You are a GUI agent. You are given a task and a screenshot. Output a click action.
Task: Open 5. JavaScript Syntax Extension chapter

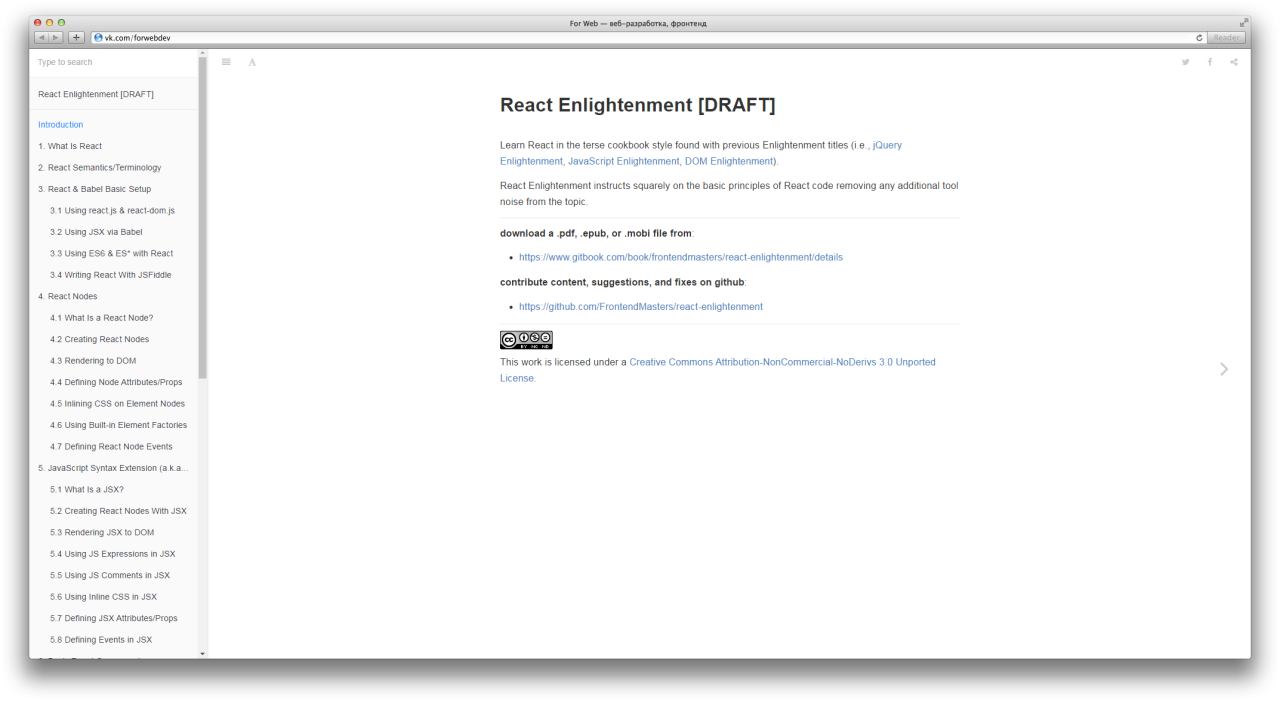click(x=114, y=468)
